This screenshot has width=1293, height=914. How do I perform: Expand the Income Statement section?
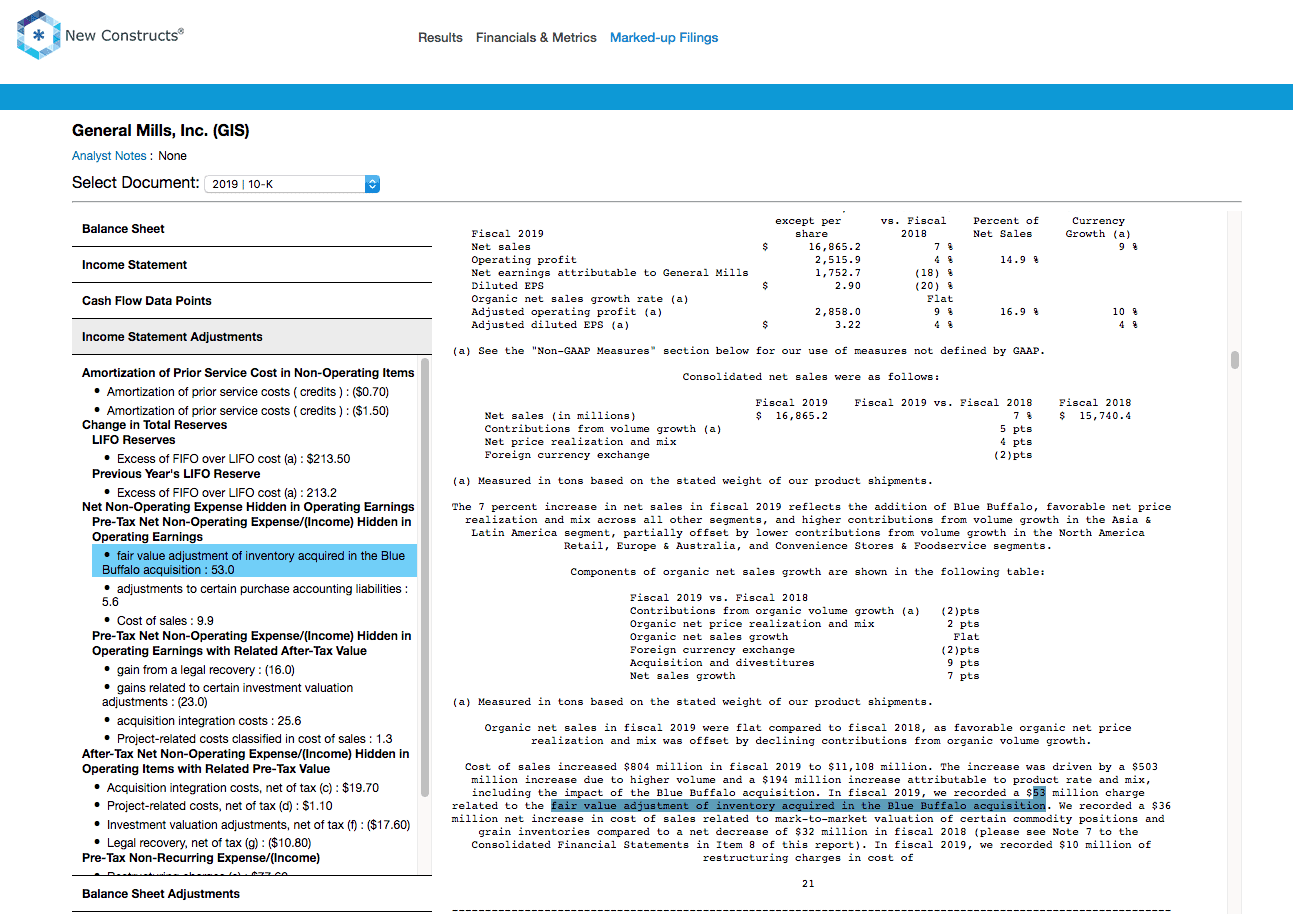pos(252,265)
